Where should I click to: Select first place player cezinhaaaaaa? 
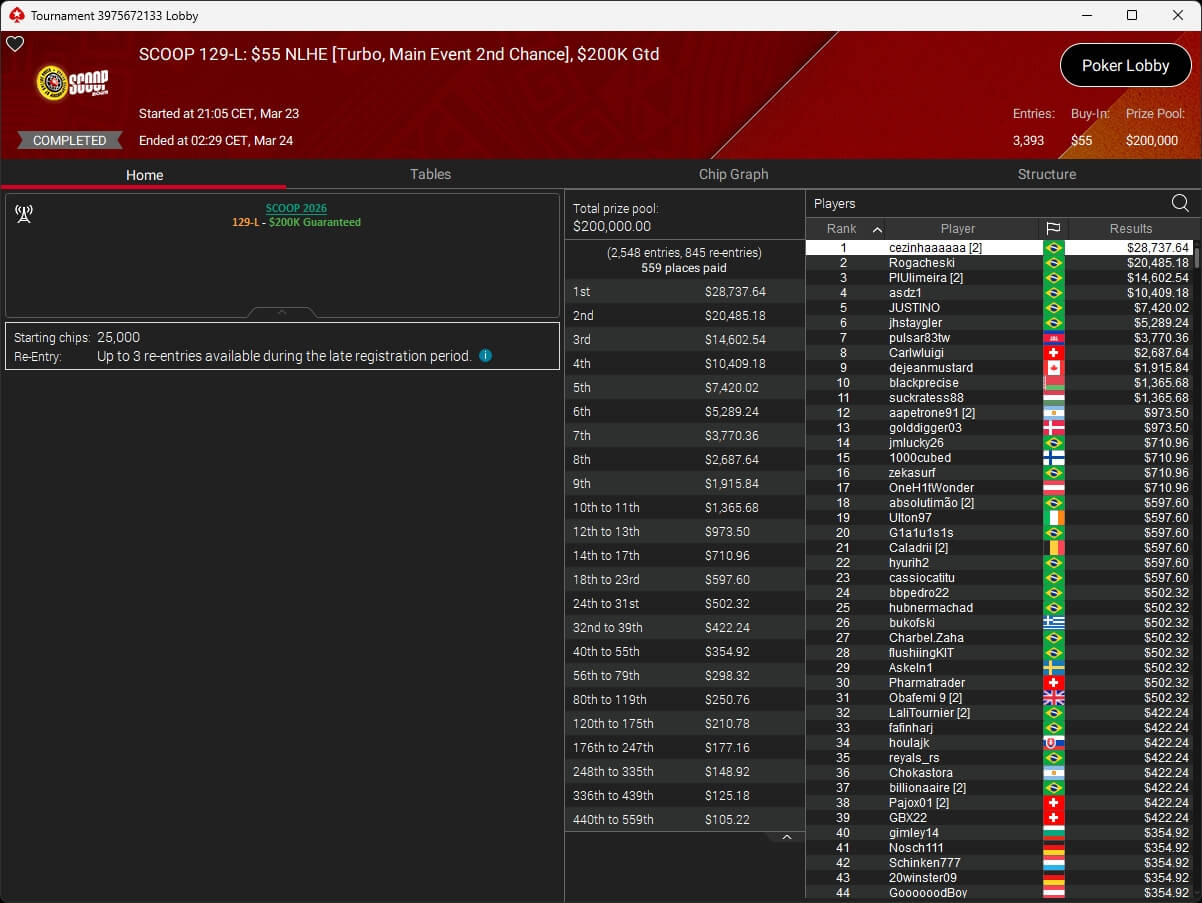[x=935, y=248]
